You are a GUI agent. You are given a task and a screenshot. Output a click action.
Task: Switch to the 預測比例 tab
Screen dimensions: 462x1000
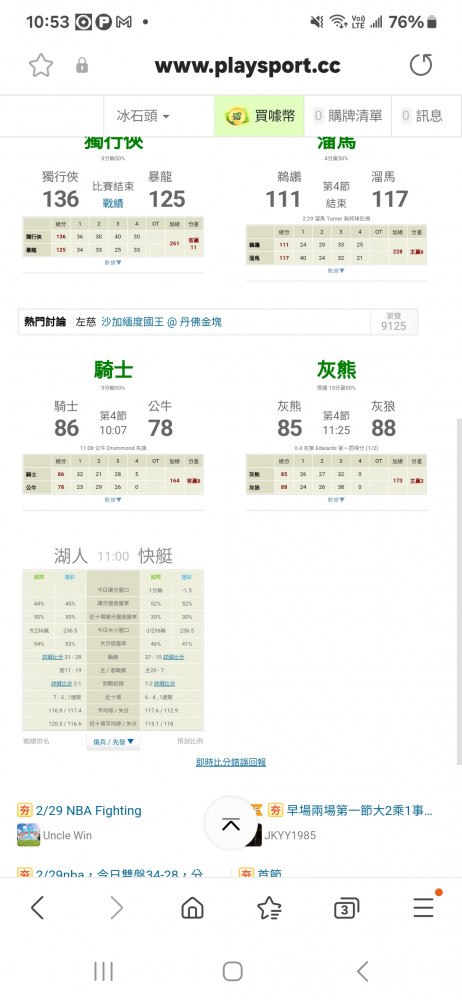click(x=190, y=741)
